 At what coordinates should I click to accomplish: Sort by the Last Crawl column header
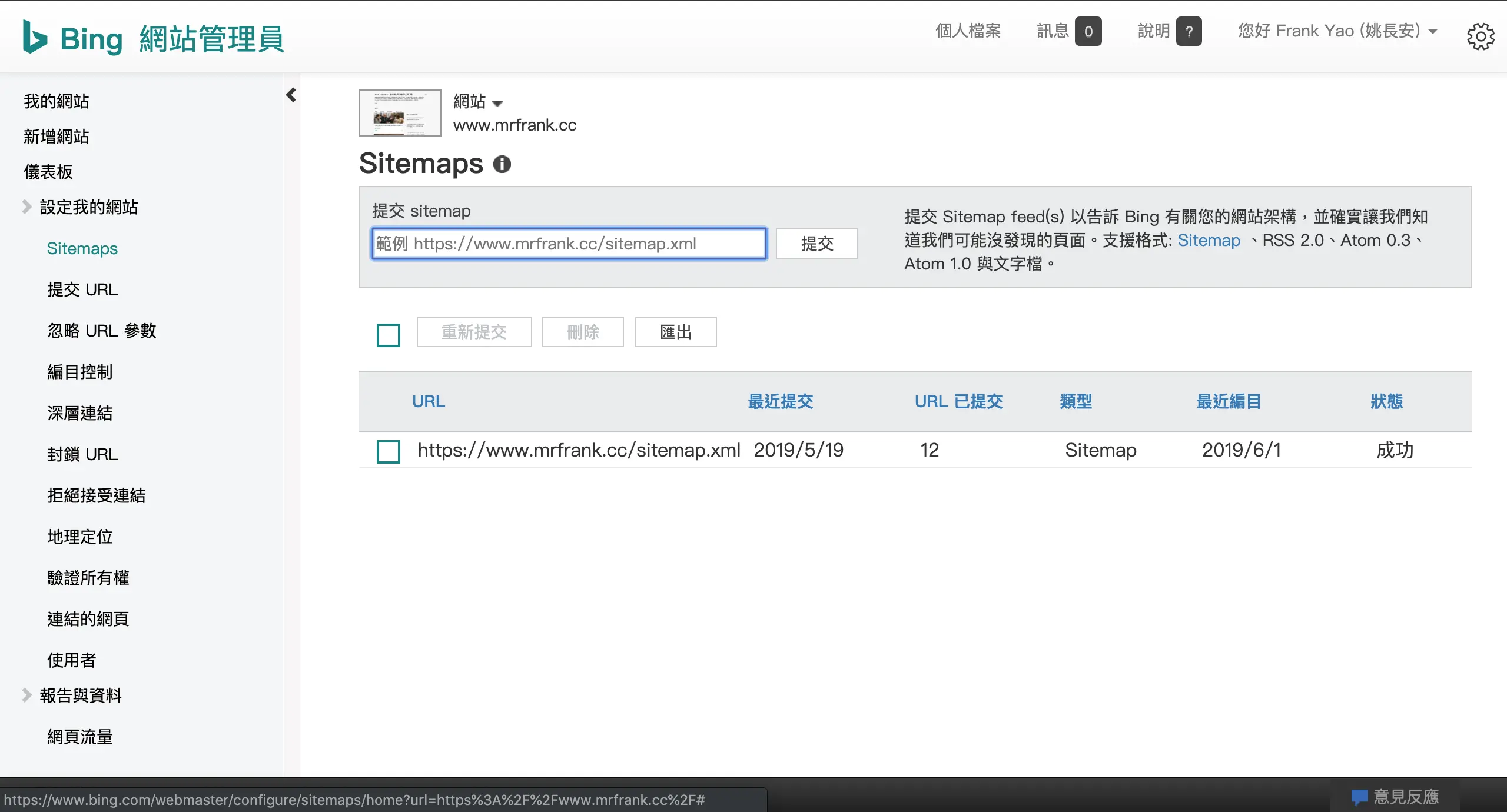[1229, 401]
